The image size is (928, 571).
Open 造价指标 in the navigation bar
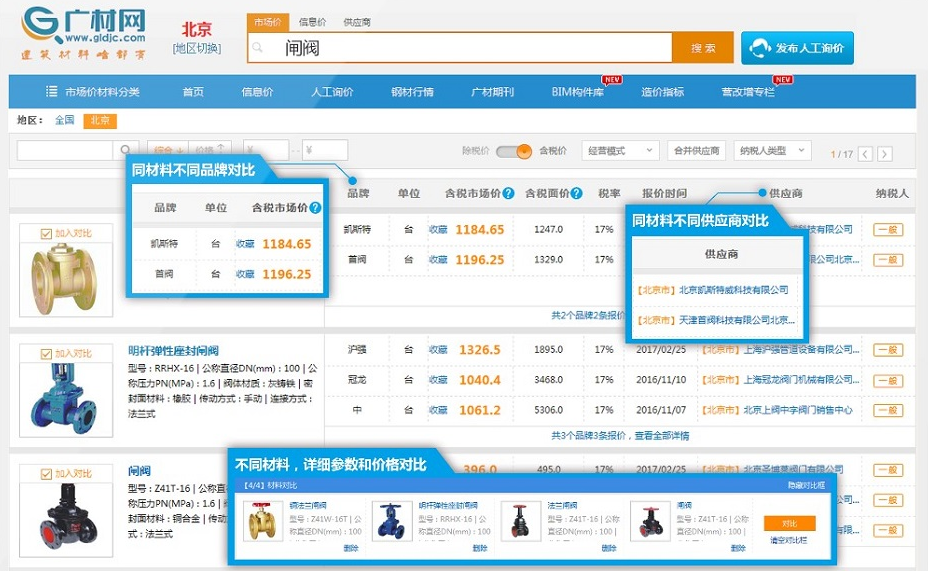tap(663, 92)
